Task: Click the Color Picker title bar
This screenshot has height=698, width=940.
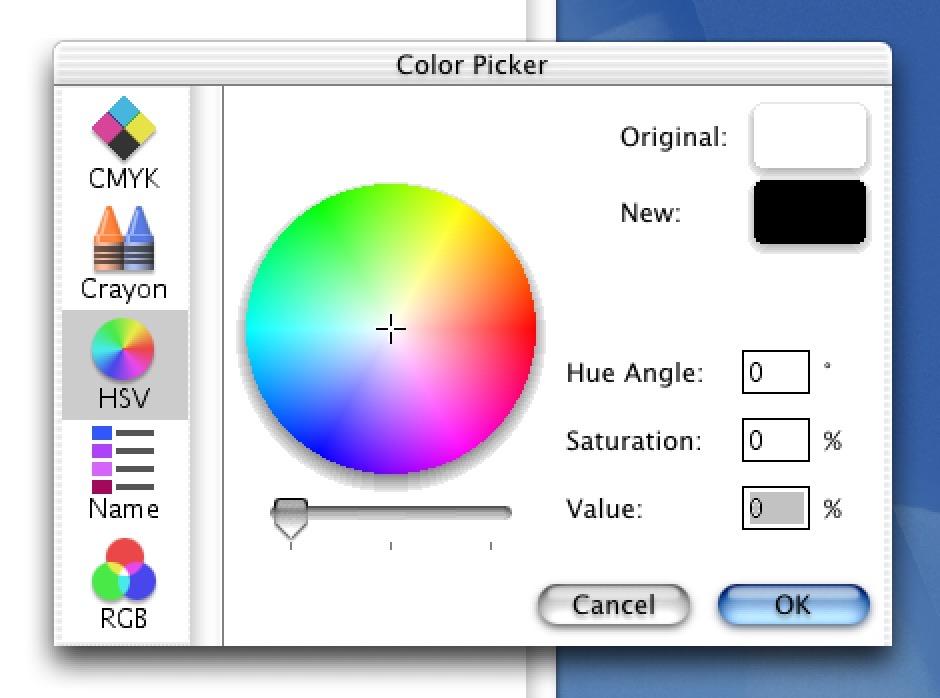Action: pos(472,64)
